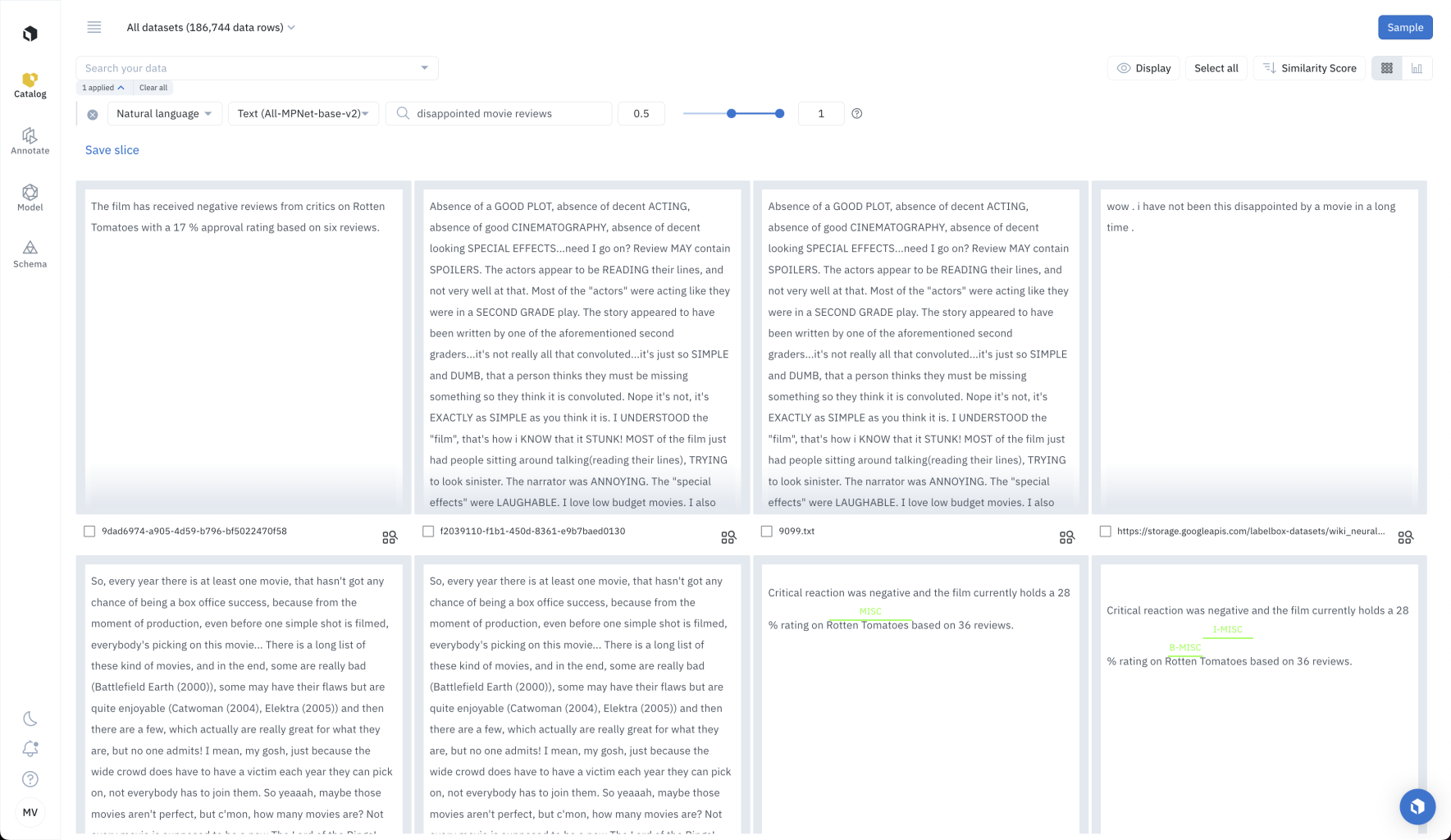This screenshot has height=840, width=1451.
Task: Click the Similarity Score sort button
Action: tap(1309, 68)
